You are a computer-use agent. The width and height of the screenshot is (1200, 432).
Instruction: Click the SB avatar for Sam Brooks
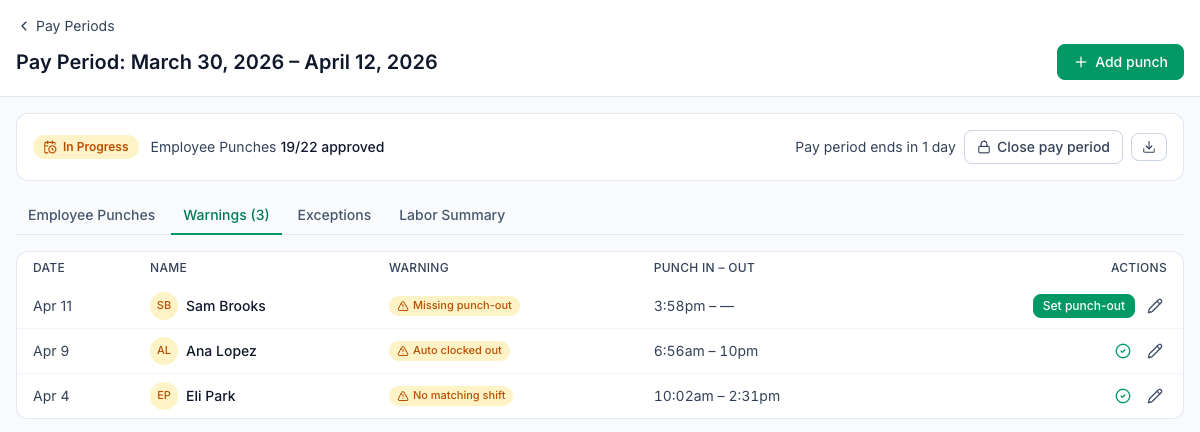pos(164,306)
